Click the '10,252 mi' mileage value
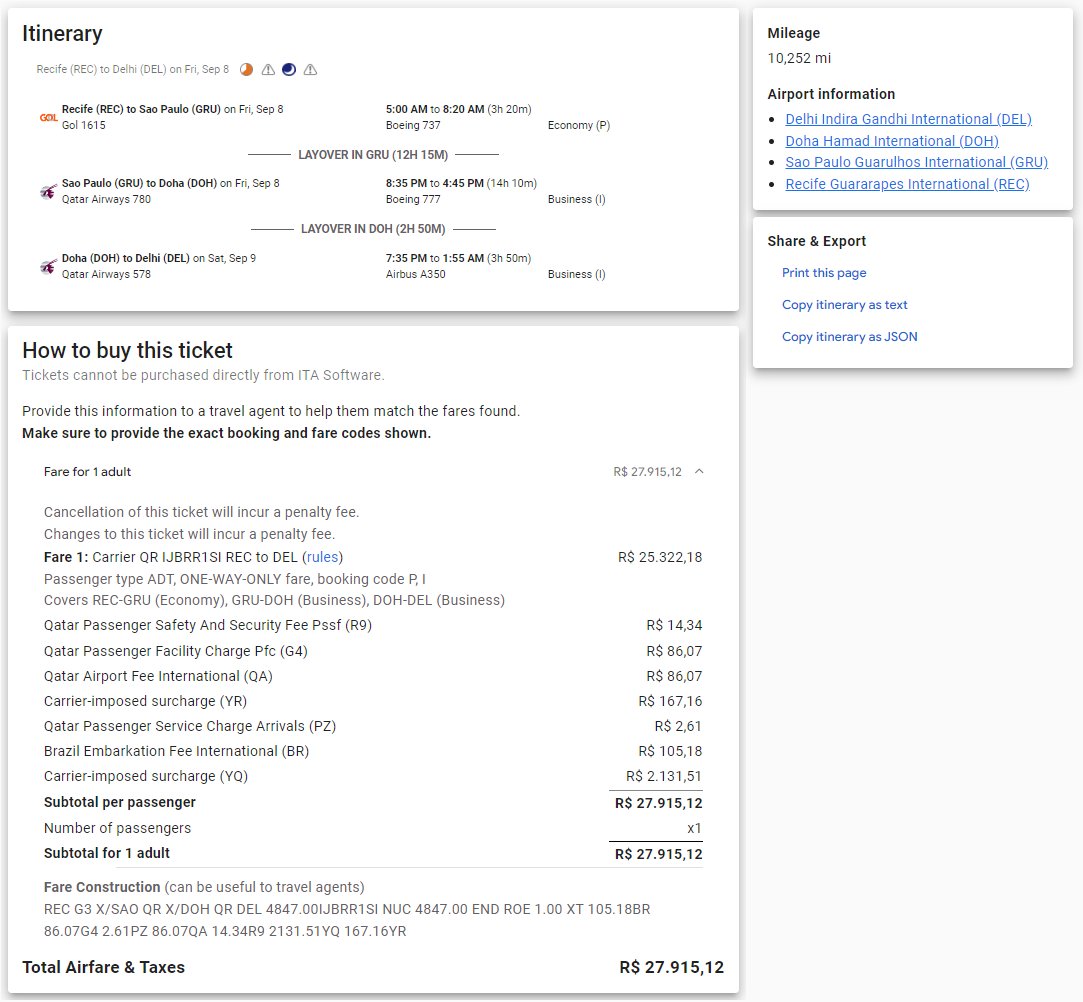Image resolution: width=1083 pixels, height=1002 pixels. pyautogui.click(x=799, y=58)
